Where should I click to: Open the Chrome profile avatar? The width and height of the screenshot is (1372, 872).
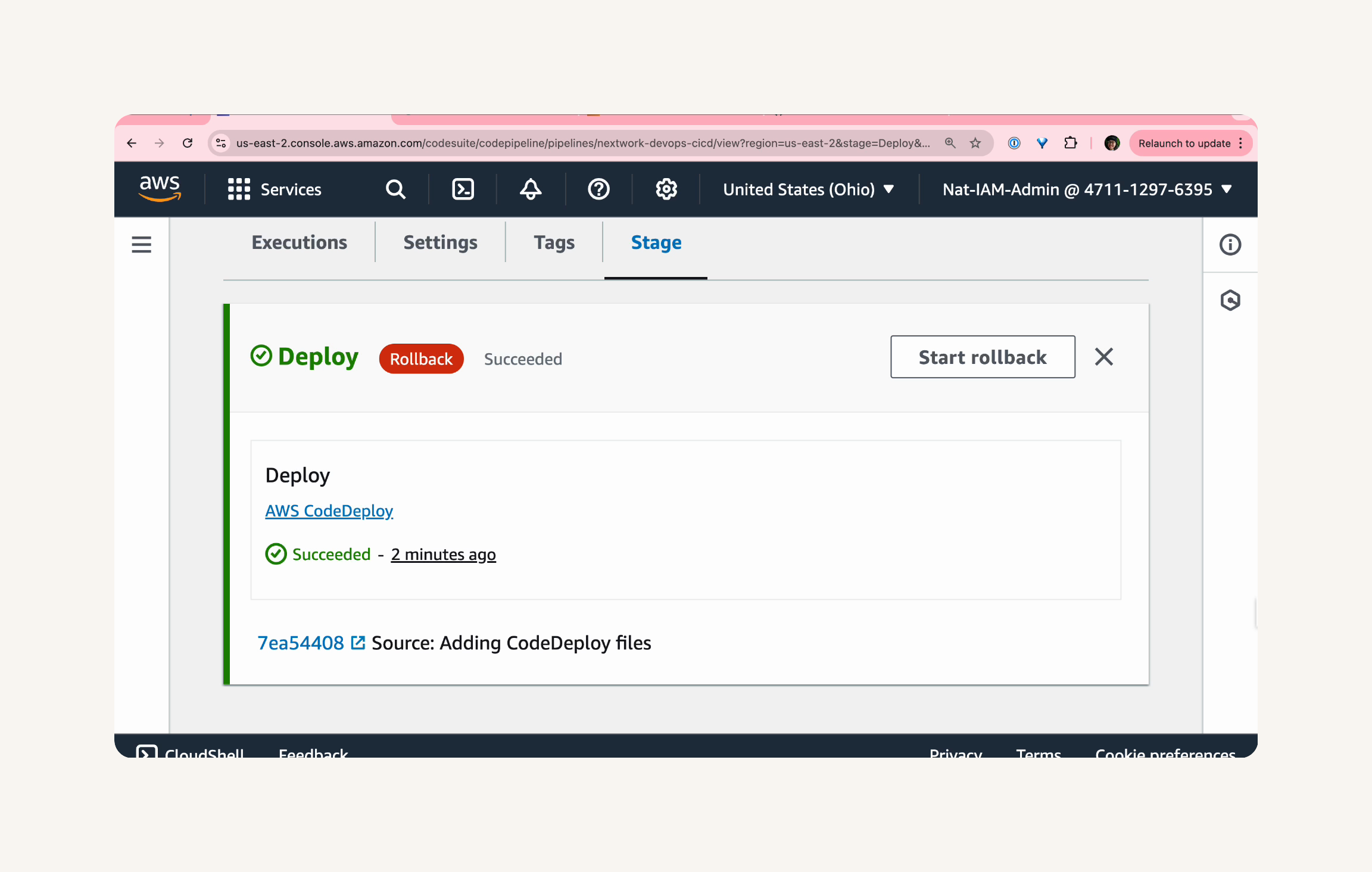(x=1112, y=143)
